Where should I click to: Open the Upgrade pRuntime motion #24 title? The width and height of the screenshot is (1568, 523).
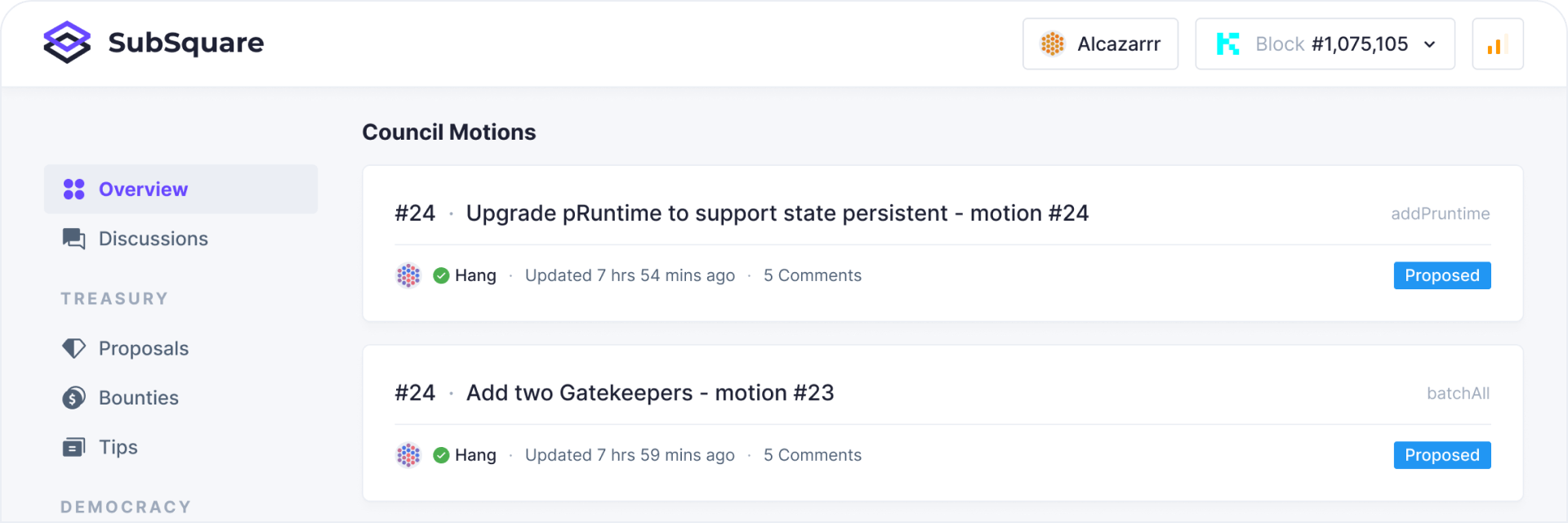[x=777, y=213]
